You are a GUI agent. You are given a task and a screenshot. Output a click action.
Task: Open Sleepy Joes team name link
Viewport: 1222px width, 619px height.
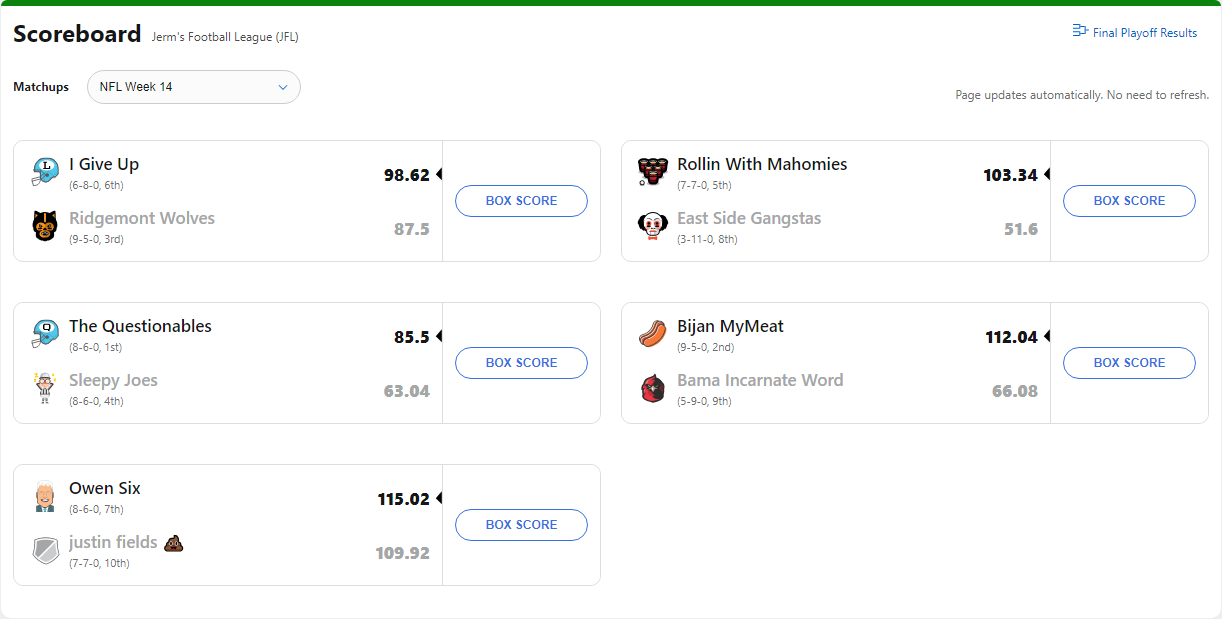coord(113,380)
